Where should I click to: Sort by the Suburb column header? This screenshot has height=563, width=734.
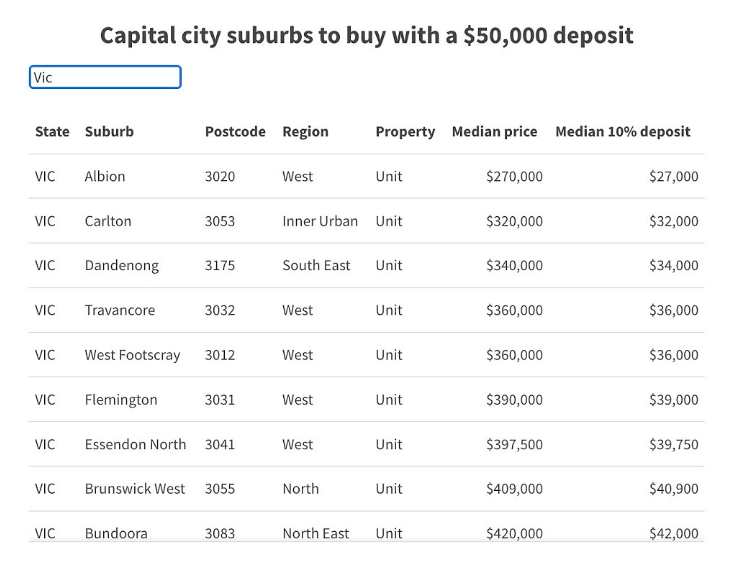pyautogui.click(x=109, y=132)
